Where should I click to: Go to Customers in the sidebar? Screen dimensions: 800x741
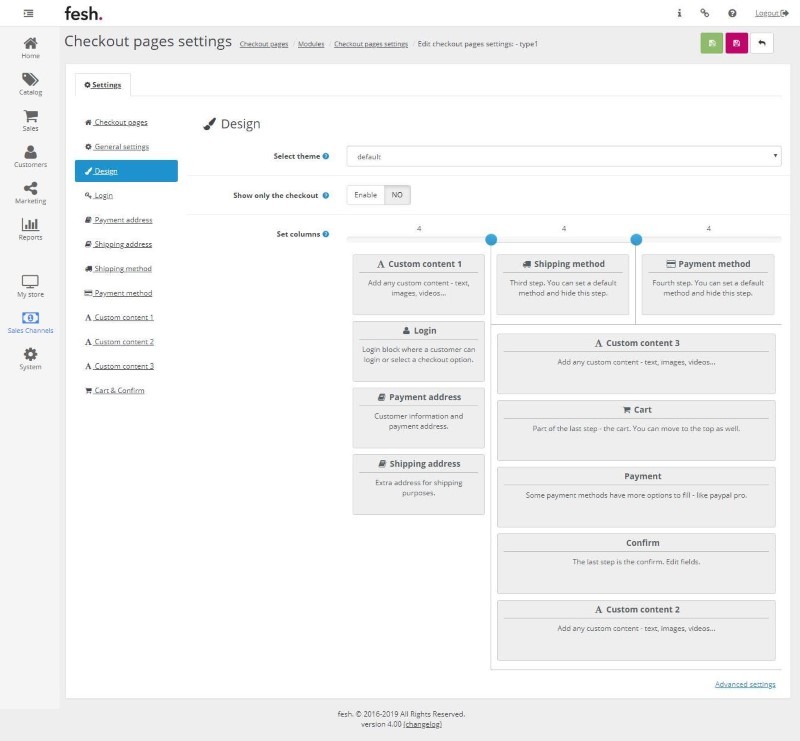point(30,156)
